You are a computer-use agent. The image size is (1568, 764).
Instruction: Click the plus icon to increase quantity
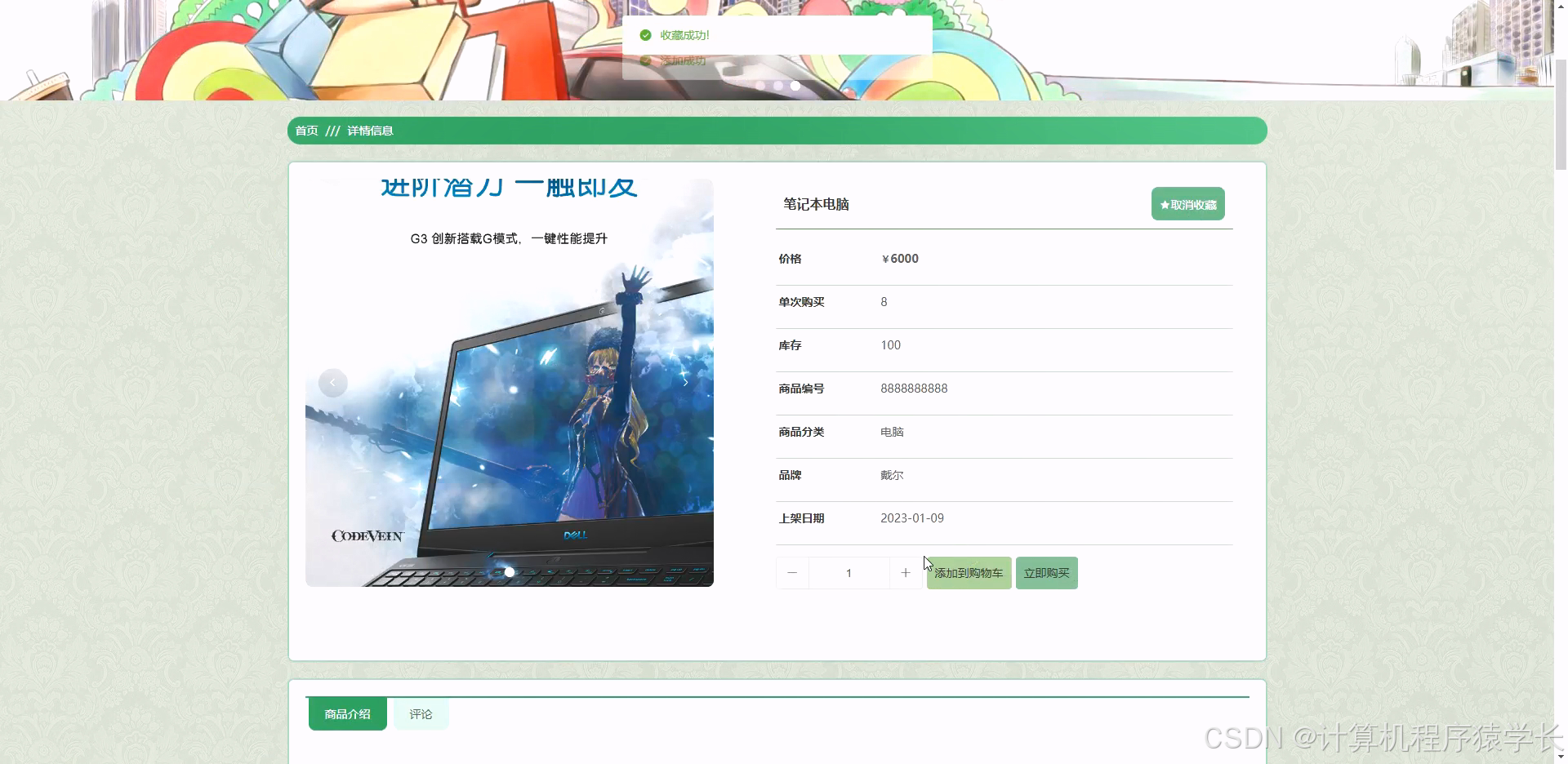[905, 572]
